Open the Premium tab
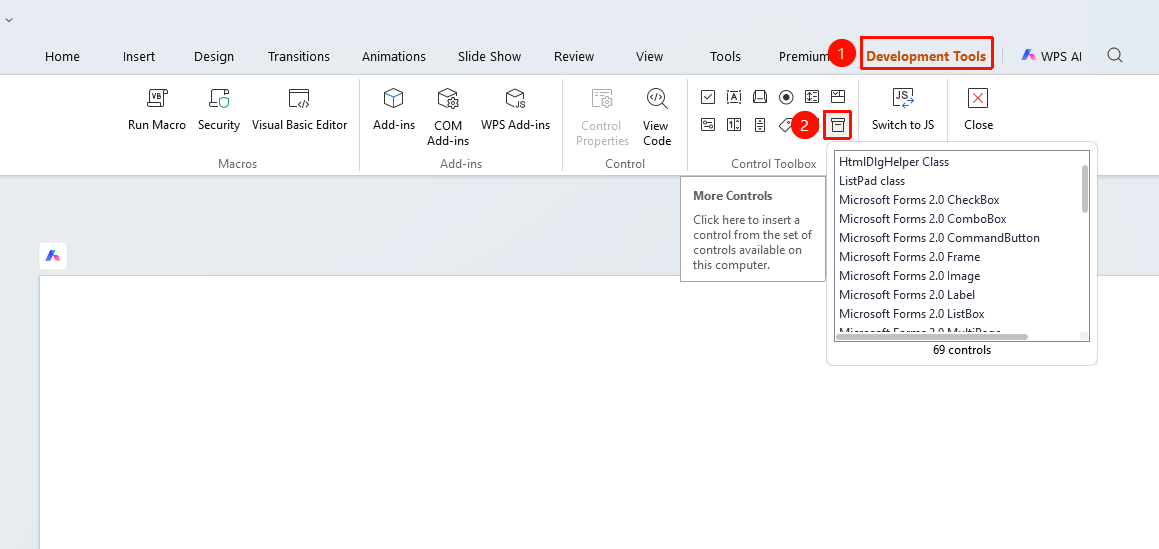The width and height of the screenshot is (1159, 549). point(802,56)
